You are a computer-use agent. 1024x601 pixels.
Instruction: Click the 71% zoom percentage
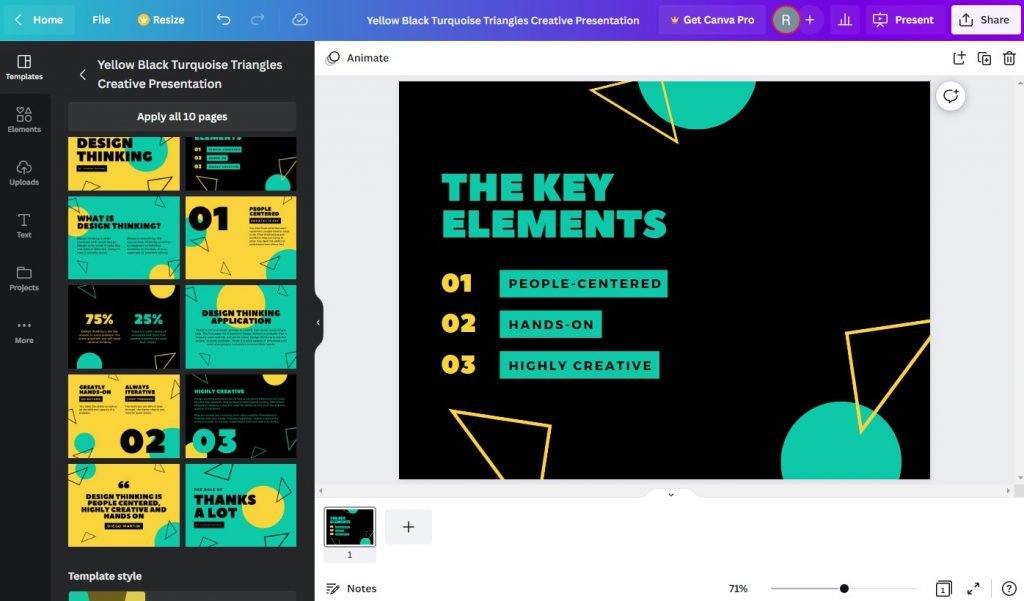point(738,588)
